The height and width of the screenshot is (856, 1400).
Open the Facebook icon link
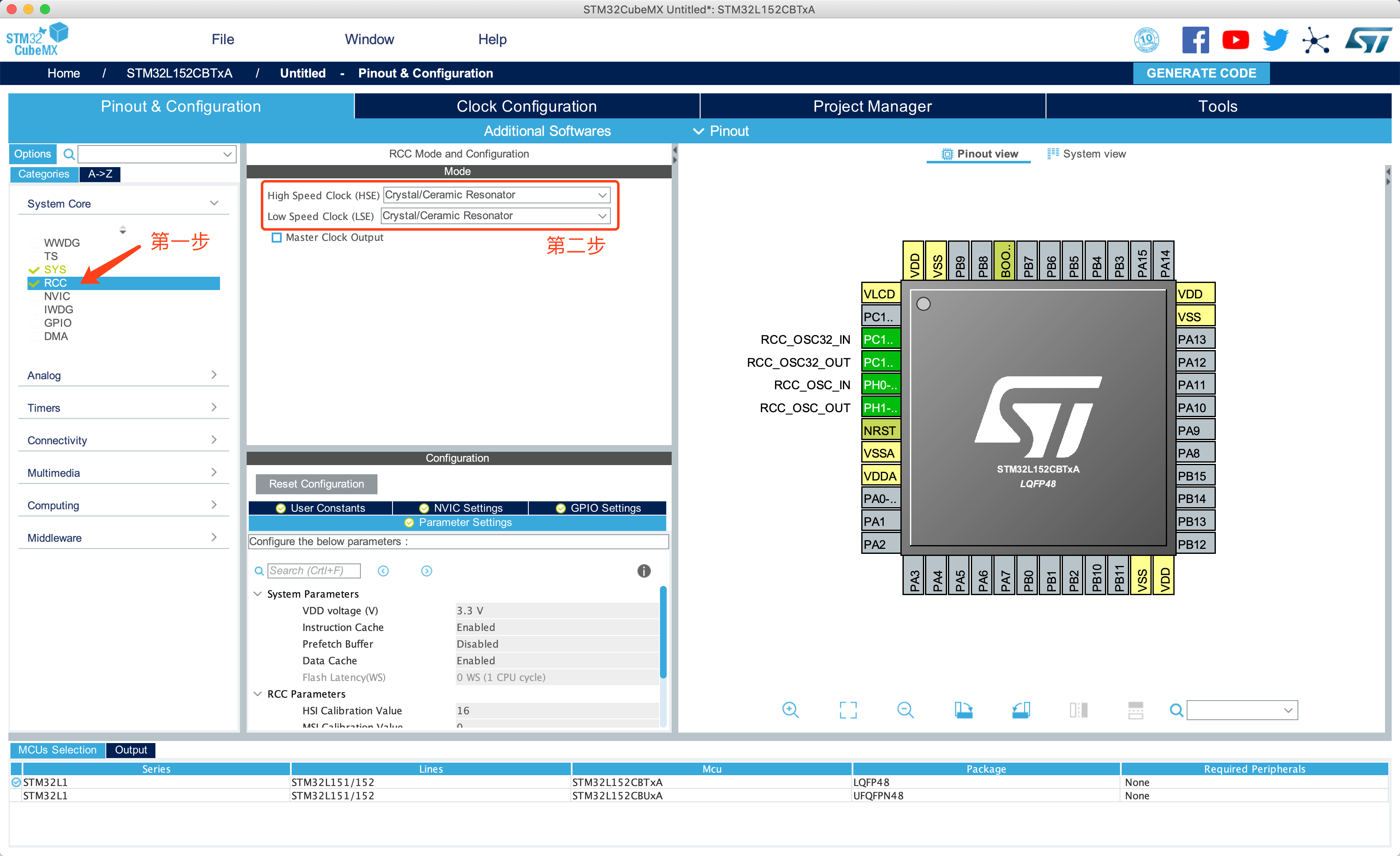[x=1195, y=40]
